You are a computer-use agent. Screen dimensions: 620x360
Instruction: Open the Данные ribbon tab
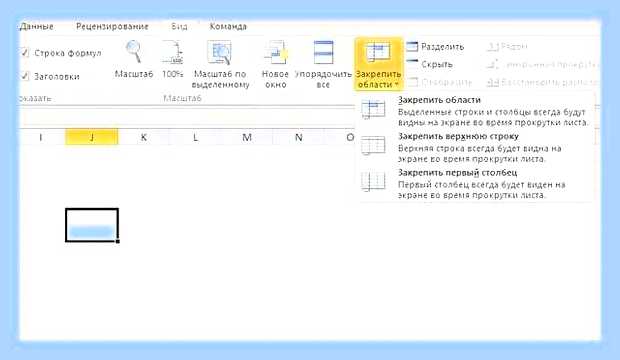pyautogui.click(x=36, y=27)
